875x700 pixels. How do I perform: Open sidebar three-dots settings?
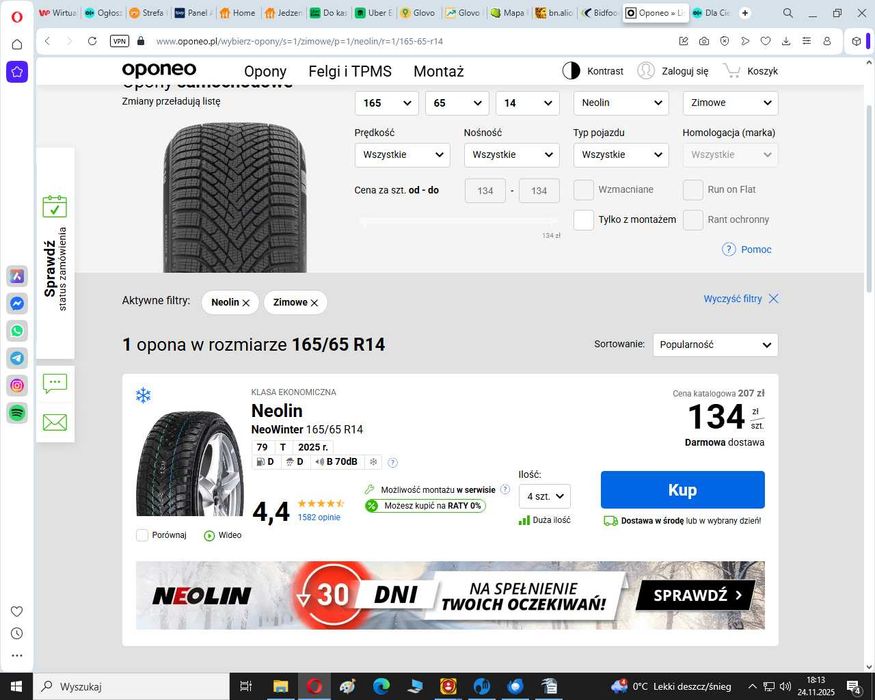17,655
